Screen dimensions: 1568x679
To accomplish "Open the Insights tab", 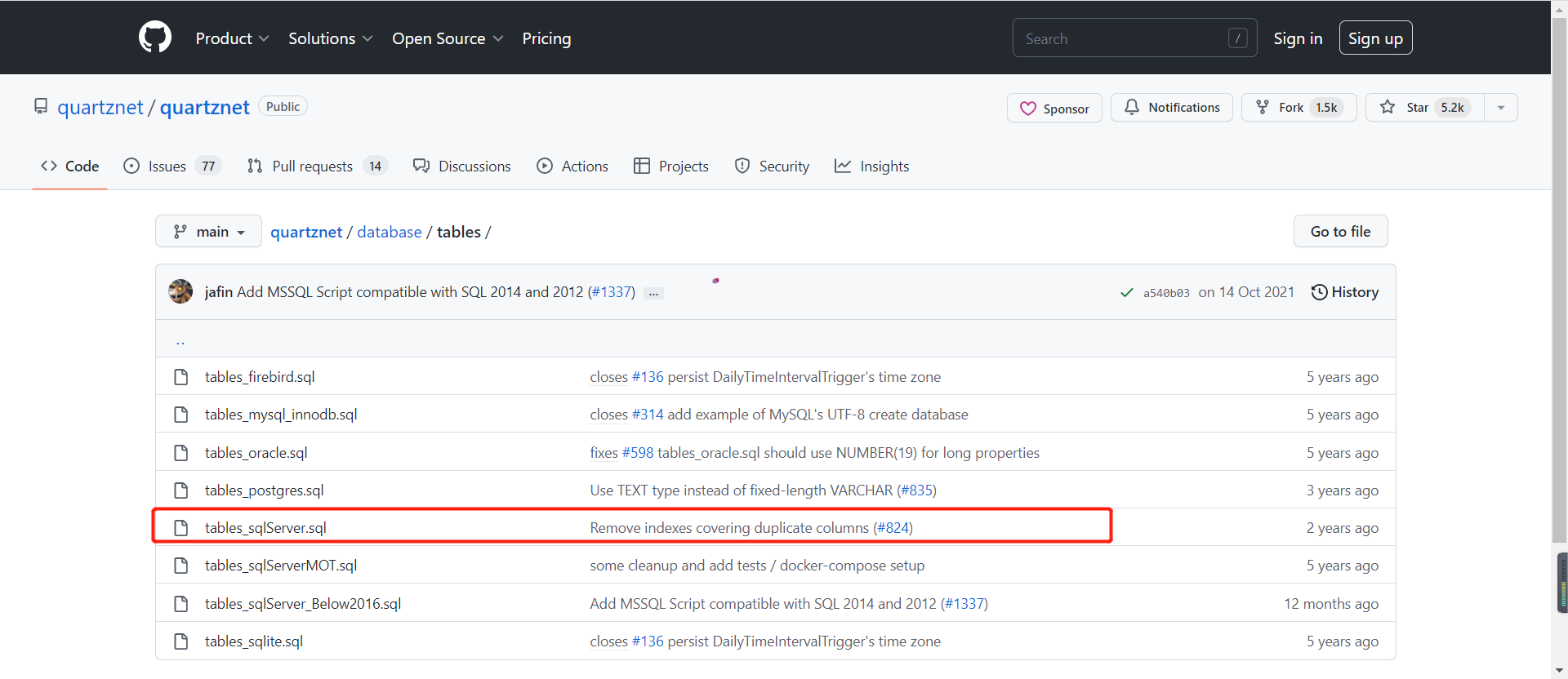I will (871, 166).
